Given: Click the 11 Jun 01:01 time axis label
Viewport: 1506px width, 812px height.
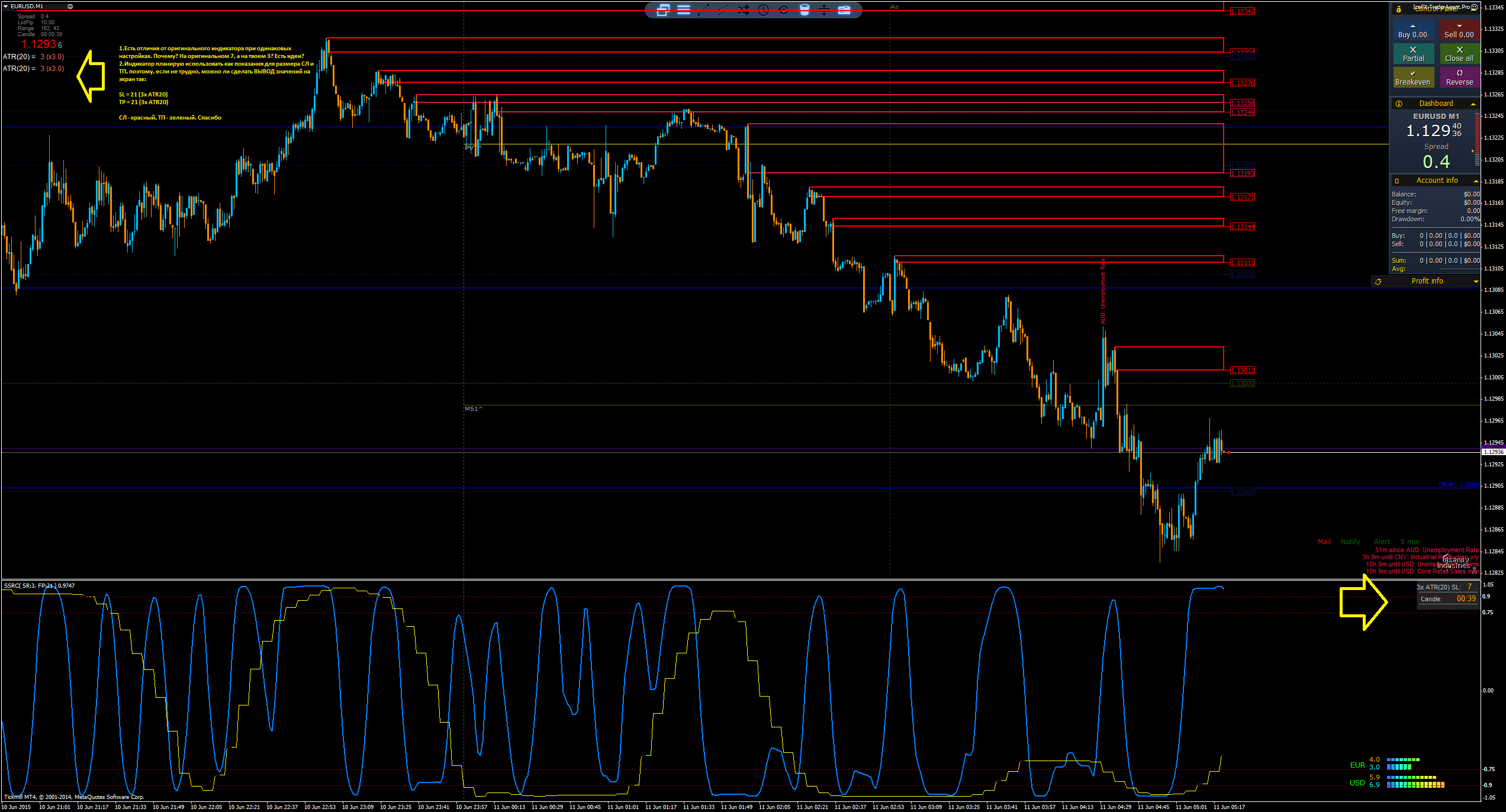Looking at the screenshot, I should pos(624,807).
